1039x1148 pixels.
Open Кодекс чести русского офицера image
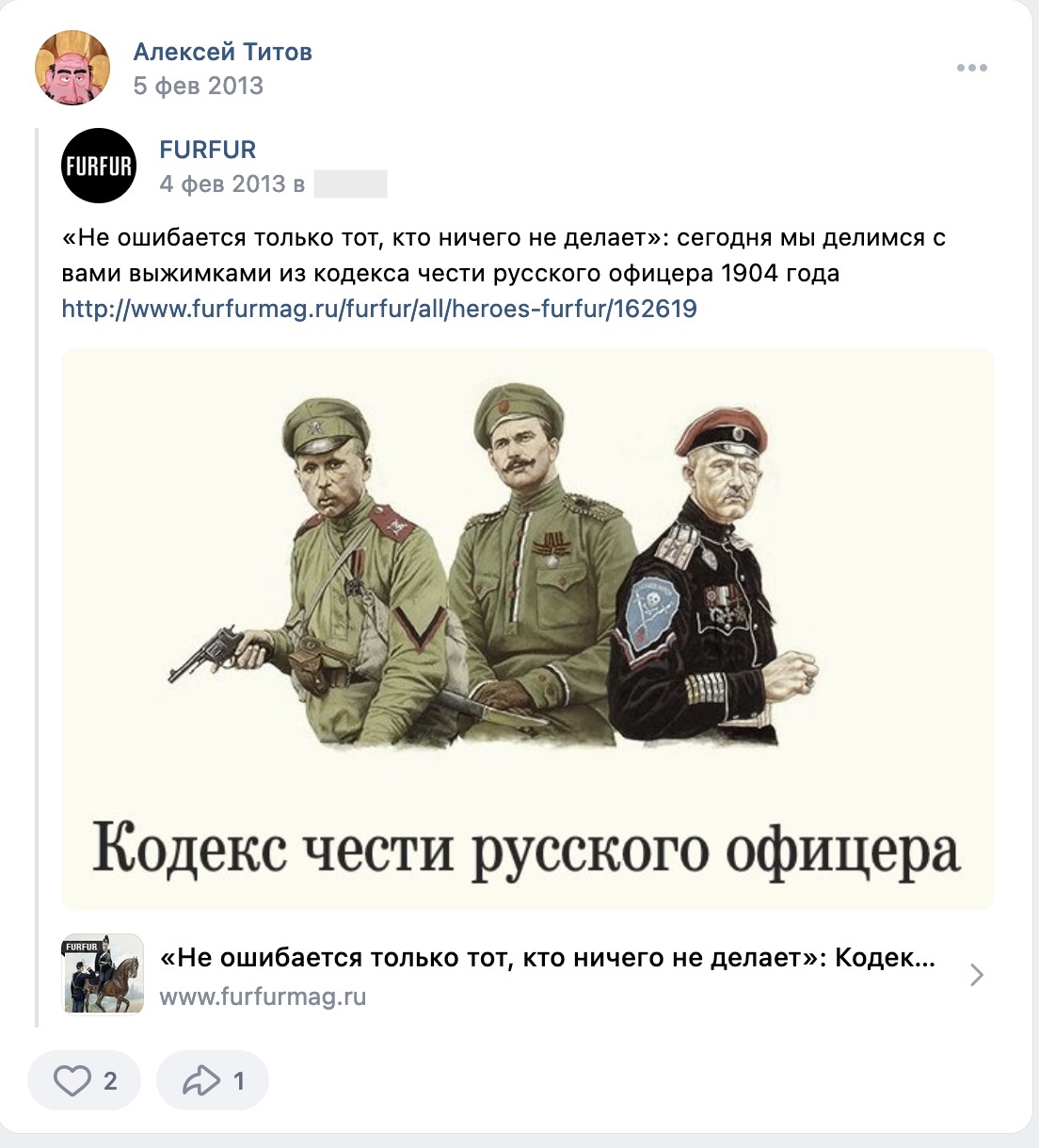click(x=528, y=630)
